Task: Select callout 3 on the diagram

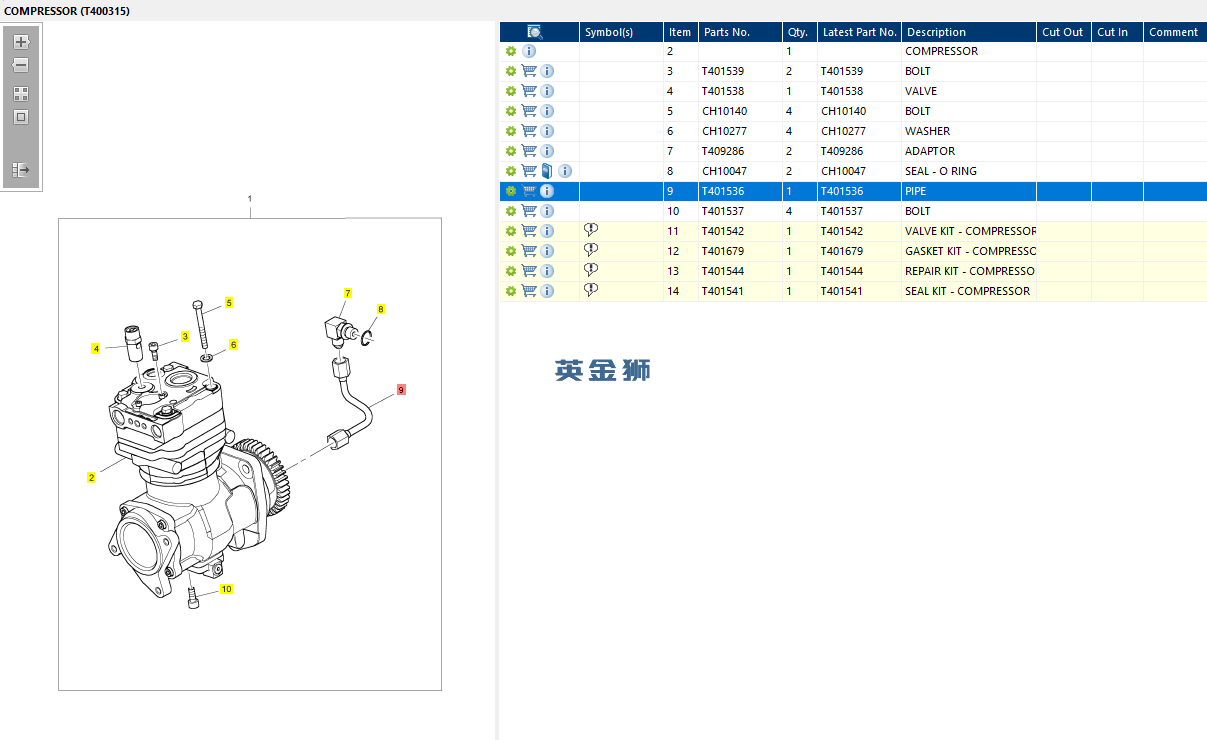Action: coord(185,337)
